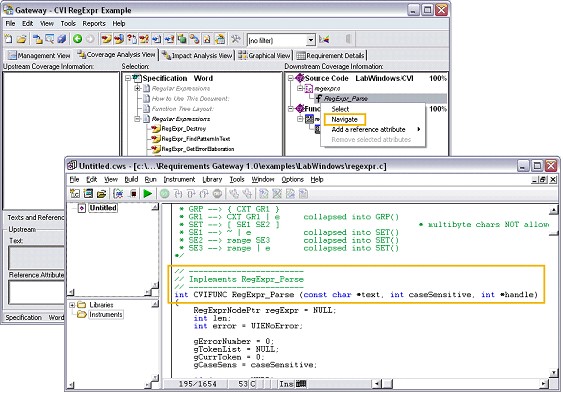This screenshot has height=394, width=563.
Task: Collapse the Source Code LabWindows/CVI node
Action: click(x=290, y=78)
